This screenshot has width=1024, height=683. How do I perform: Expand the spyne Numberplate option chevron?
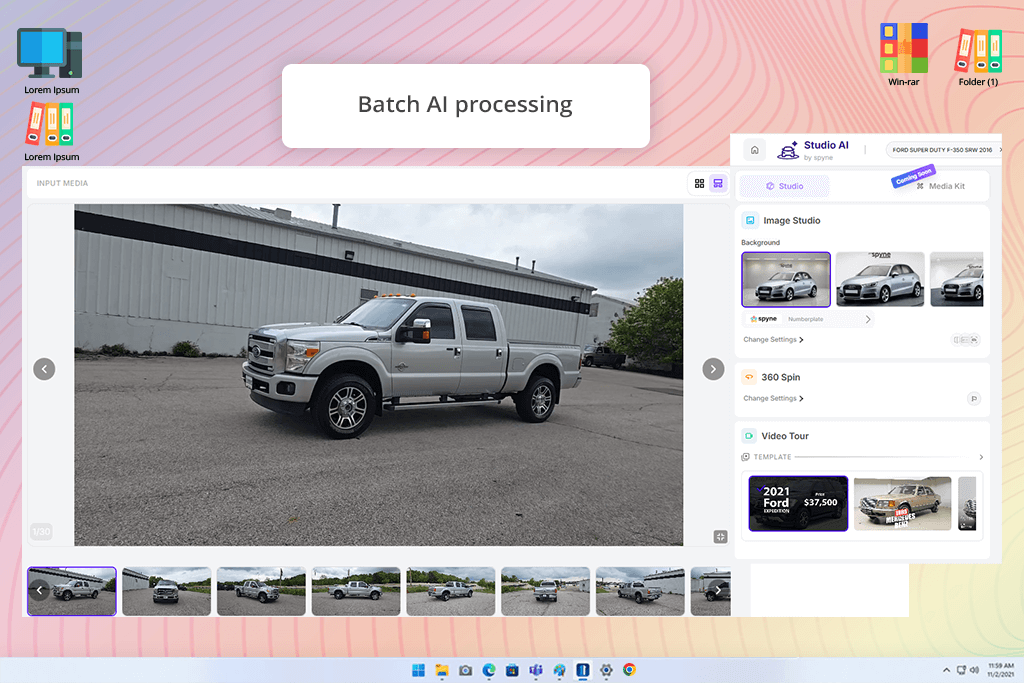(868, 319)
